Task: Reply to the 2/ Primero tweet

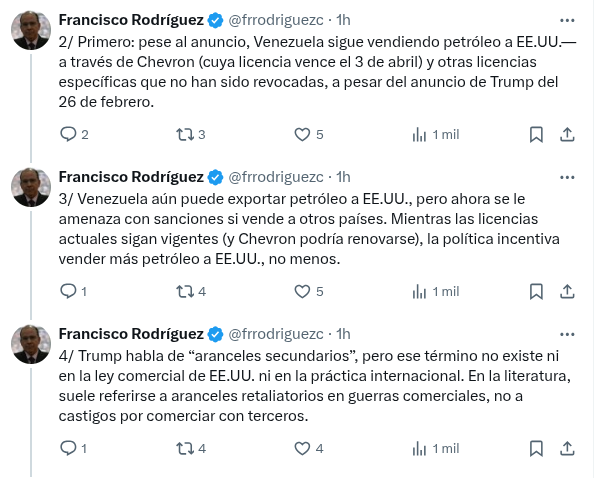Action: [68, 134]
